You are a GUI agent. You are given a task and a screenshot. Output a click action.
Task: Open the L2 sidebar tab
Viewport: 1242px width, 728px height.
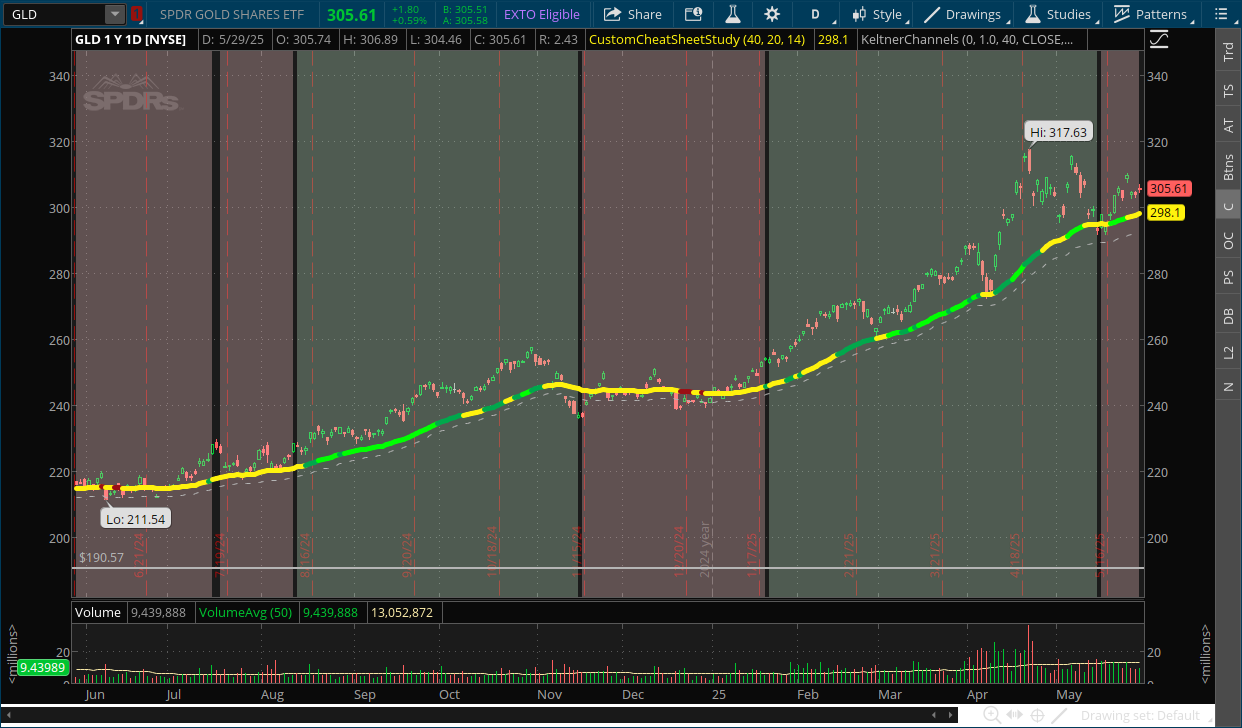(1228, 352)
